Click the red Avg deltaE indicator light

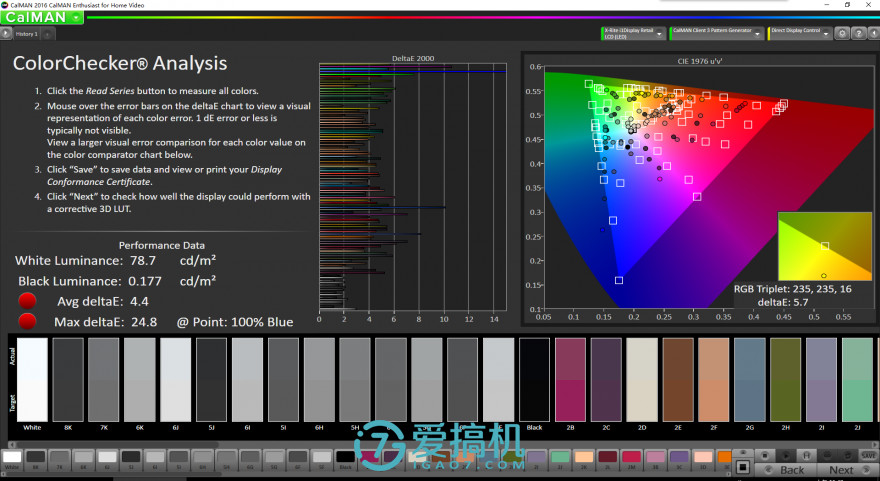point(27,301)
